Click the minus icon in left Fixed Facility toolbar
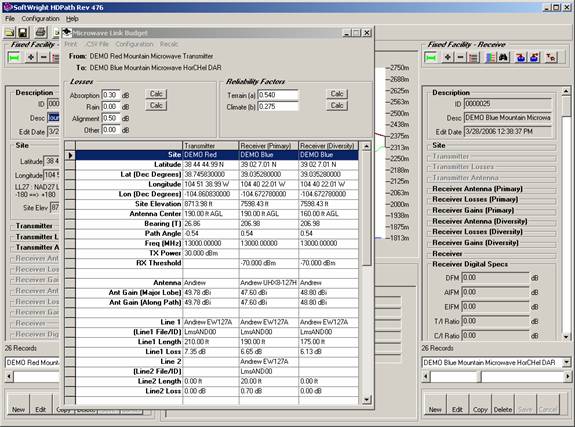This screenshot has height=427, width=575. 43,57
